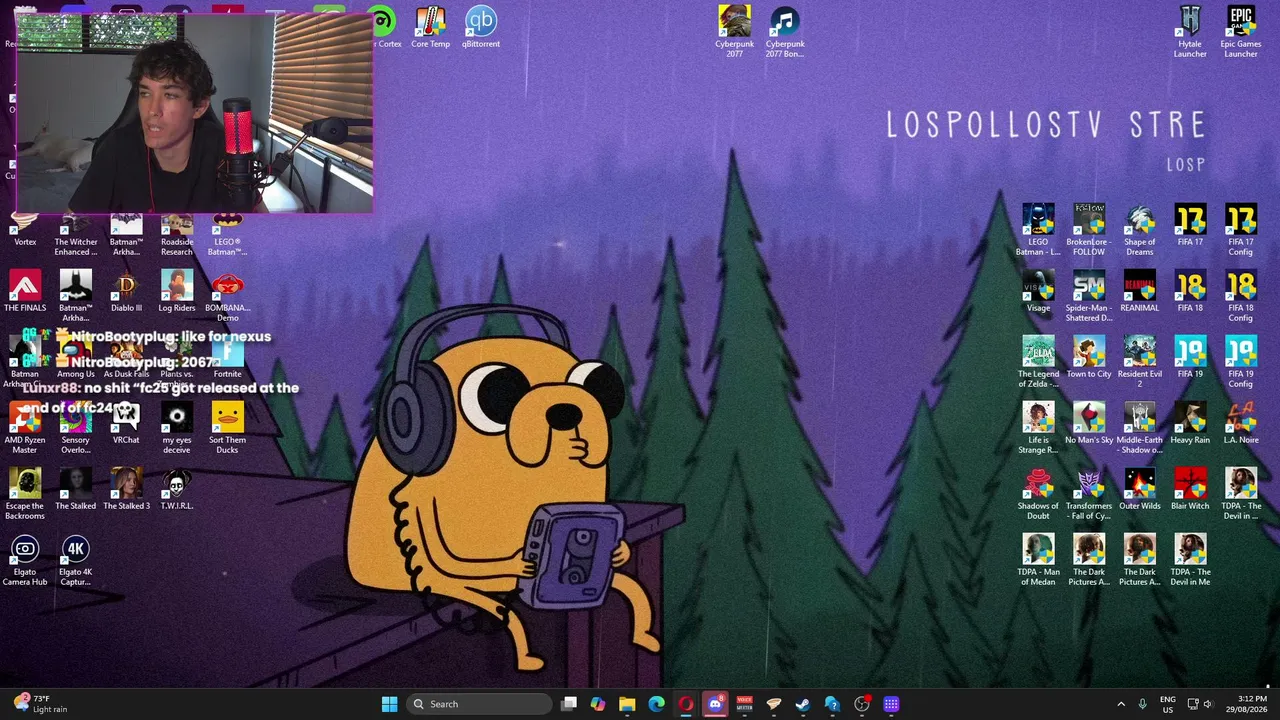The height and width of the screenshot is (720, 1280).
Task: Select the Resident Evil 2 shortcut
Action: [x=1140, y=362]
